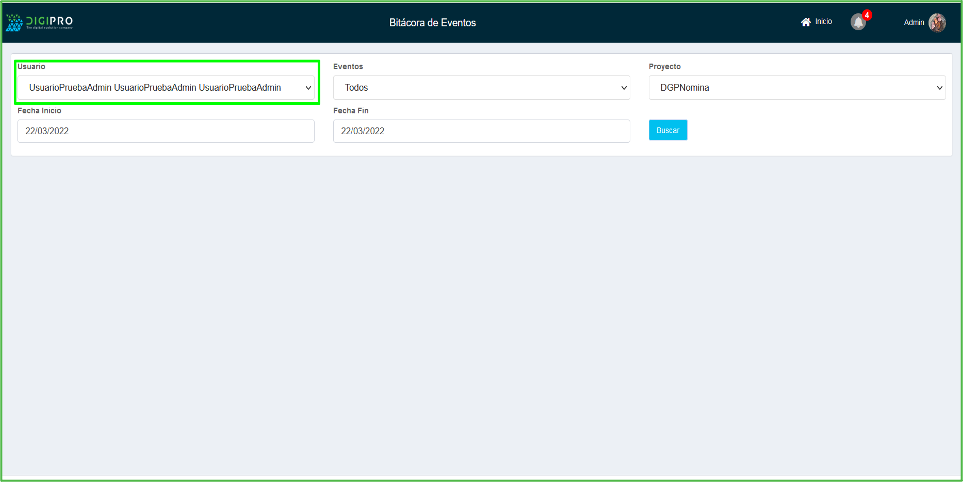Click the chevron arrow of the Usuario field
The width and height of the screenshot is (964, 482).
308,88
